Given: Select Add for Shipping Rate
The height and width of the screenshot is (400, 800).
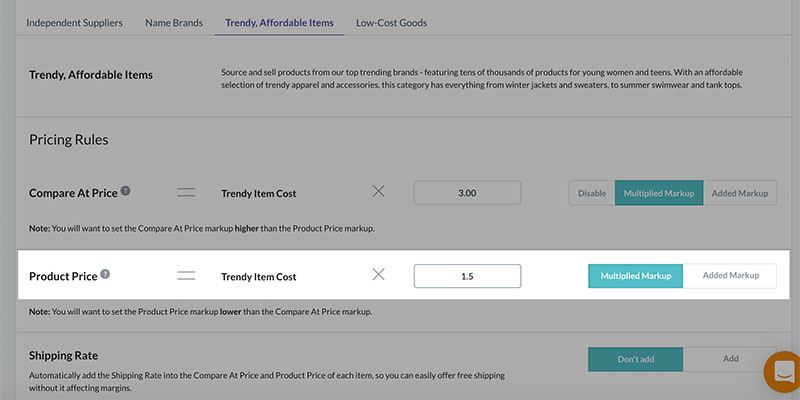Looking at the screenshot, I should [x=730, y=358].
